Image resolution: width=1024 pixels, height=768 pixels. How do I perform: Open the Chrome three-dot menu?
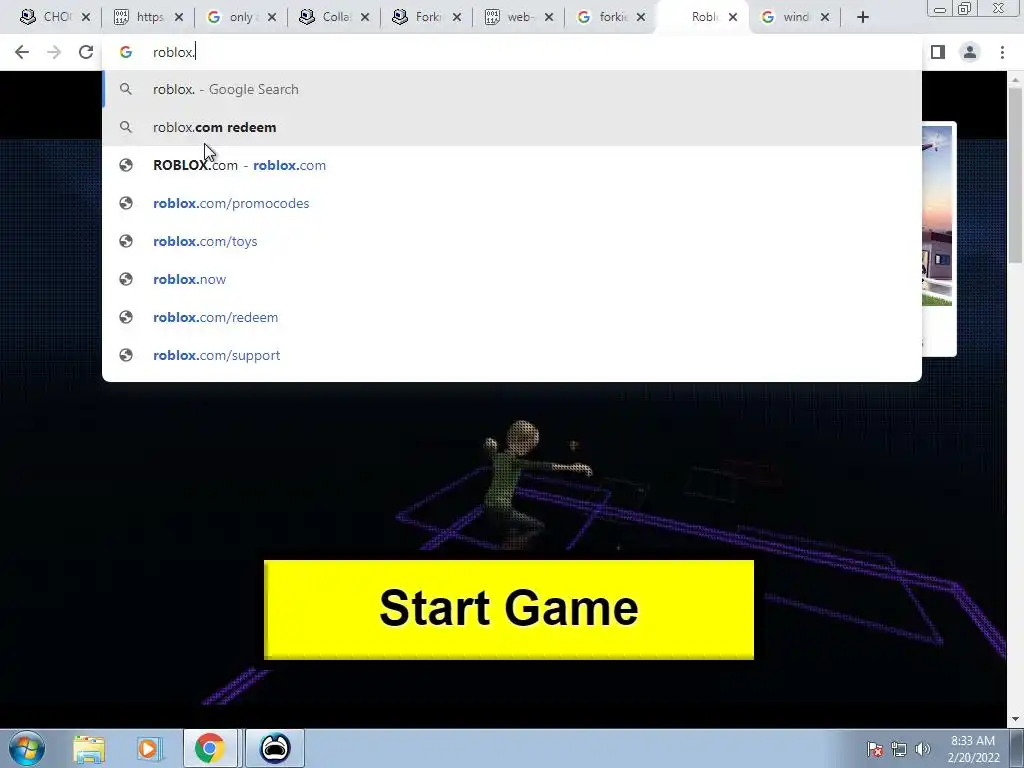(x=1002, y=52)
